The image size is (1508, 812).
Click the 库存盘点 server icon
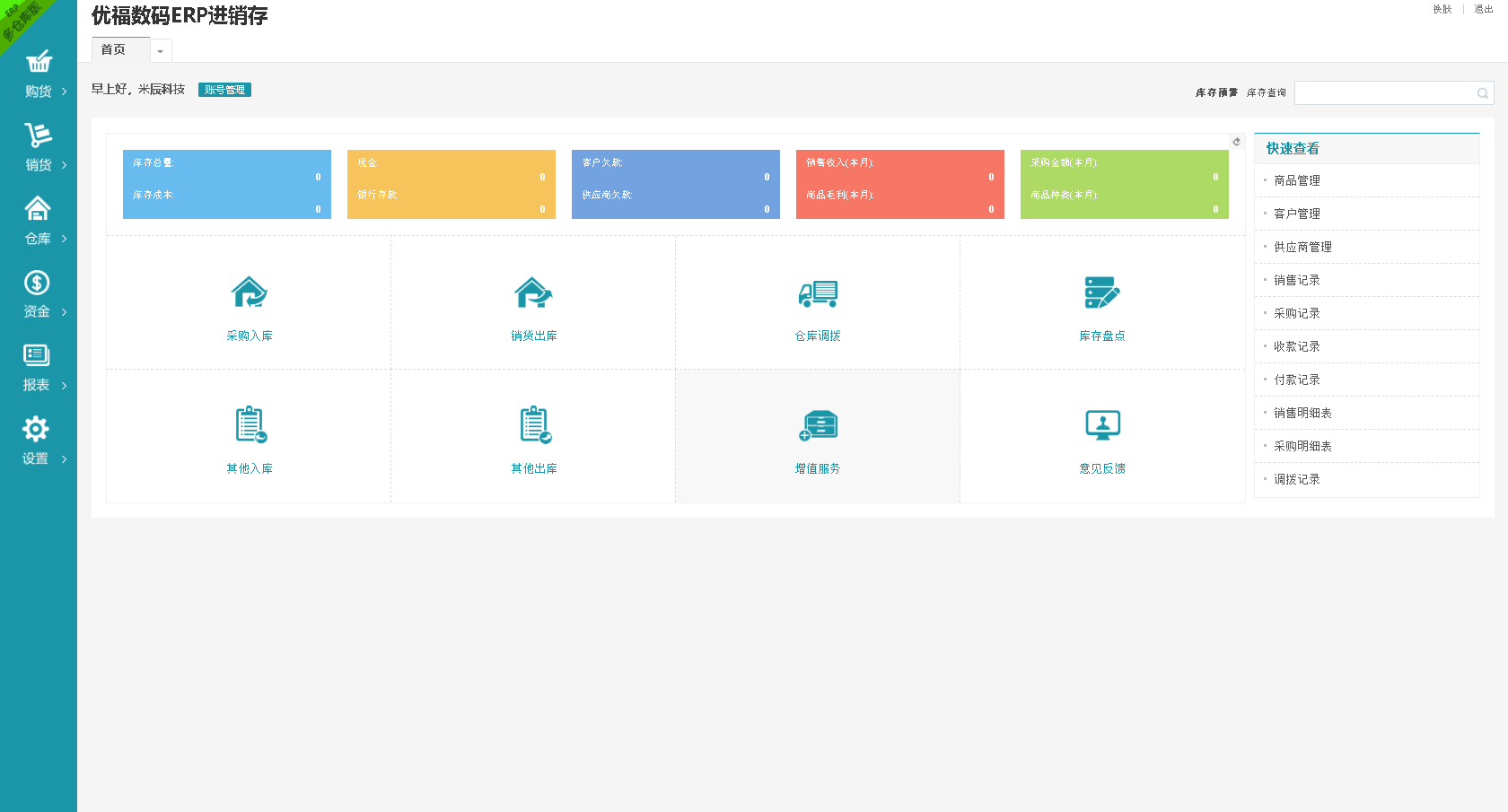pyautogui.click(x=1102, y=292)
